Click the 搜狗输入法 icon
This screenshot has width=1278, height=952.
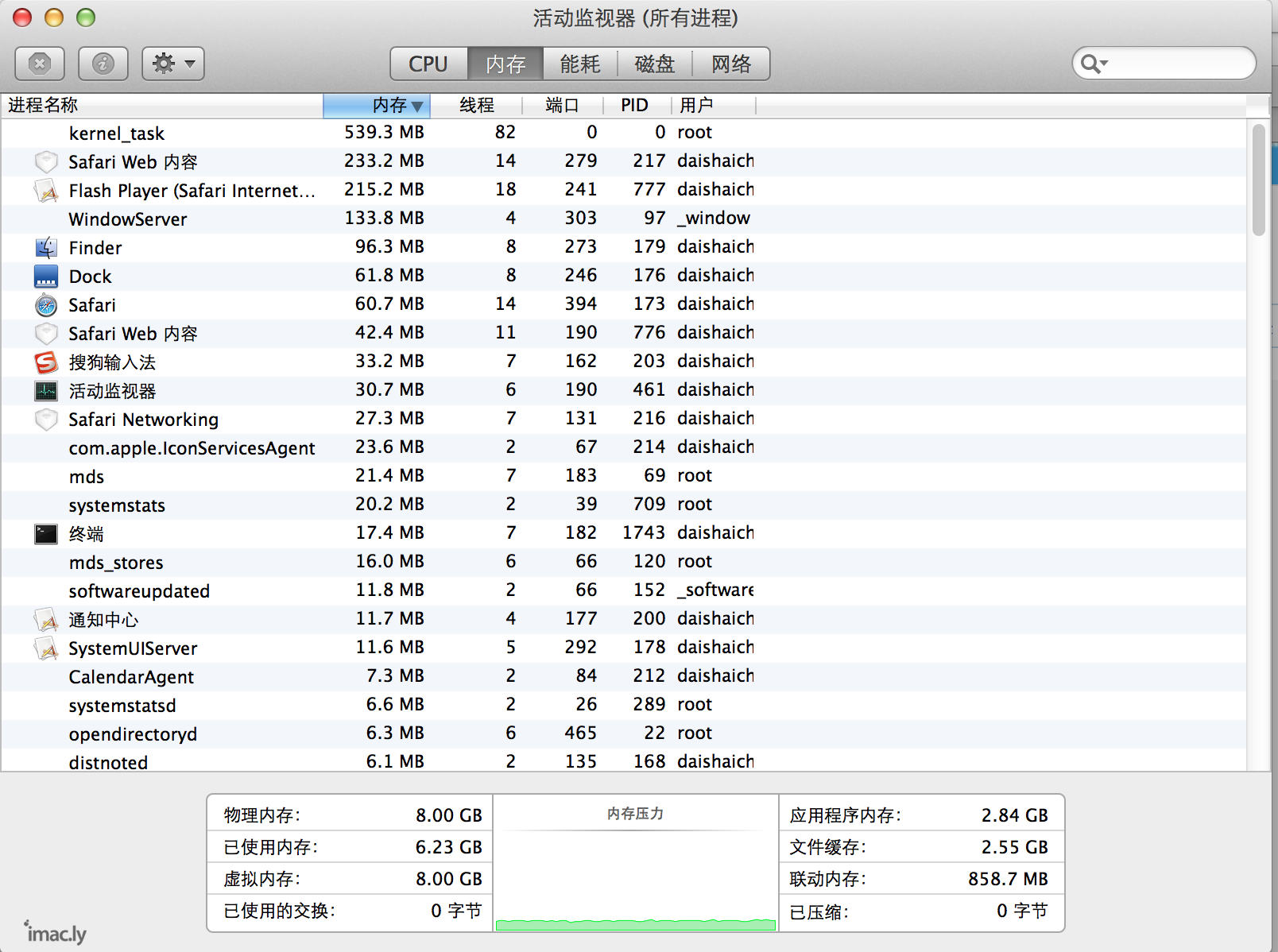click(46, 362)
